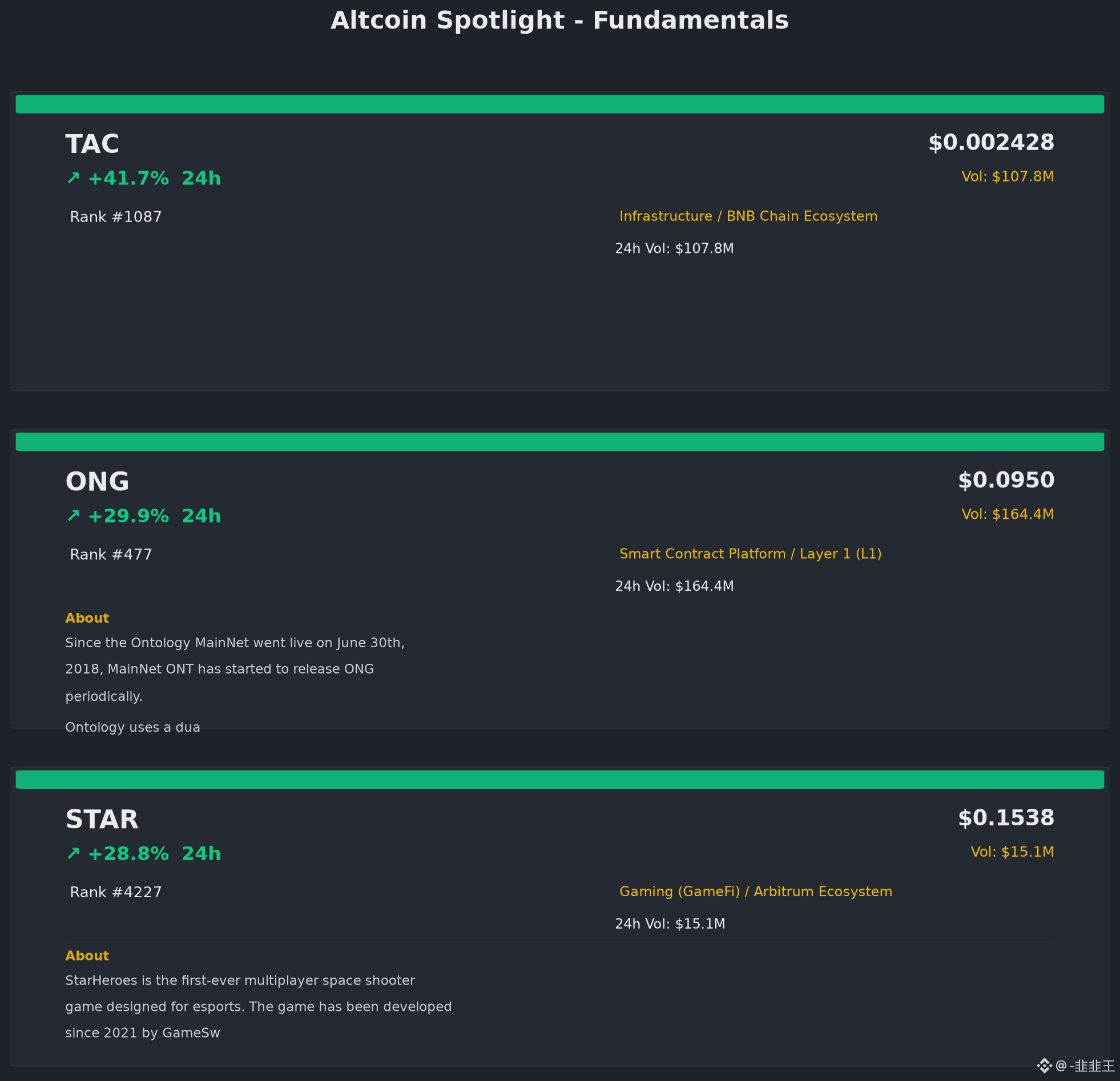1120x1081 pixels.
Task: Click the TAC upward trend arrow icon
Action: [x=73, y=178]
